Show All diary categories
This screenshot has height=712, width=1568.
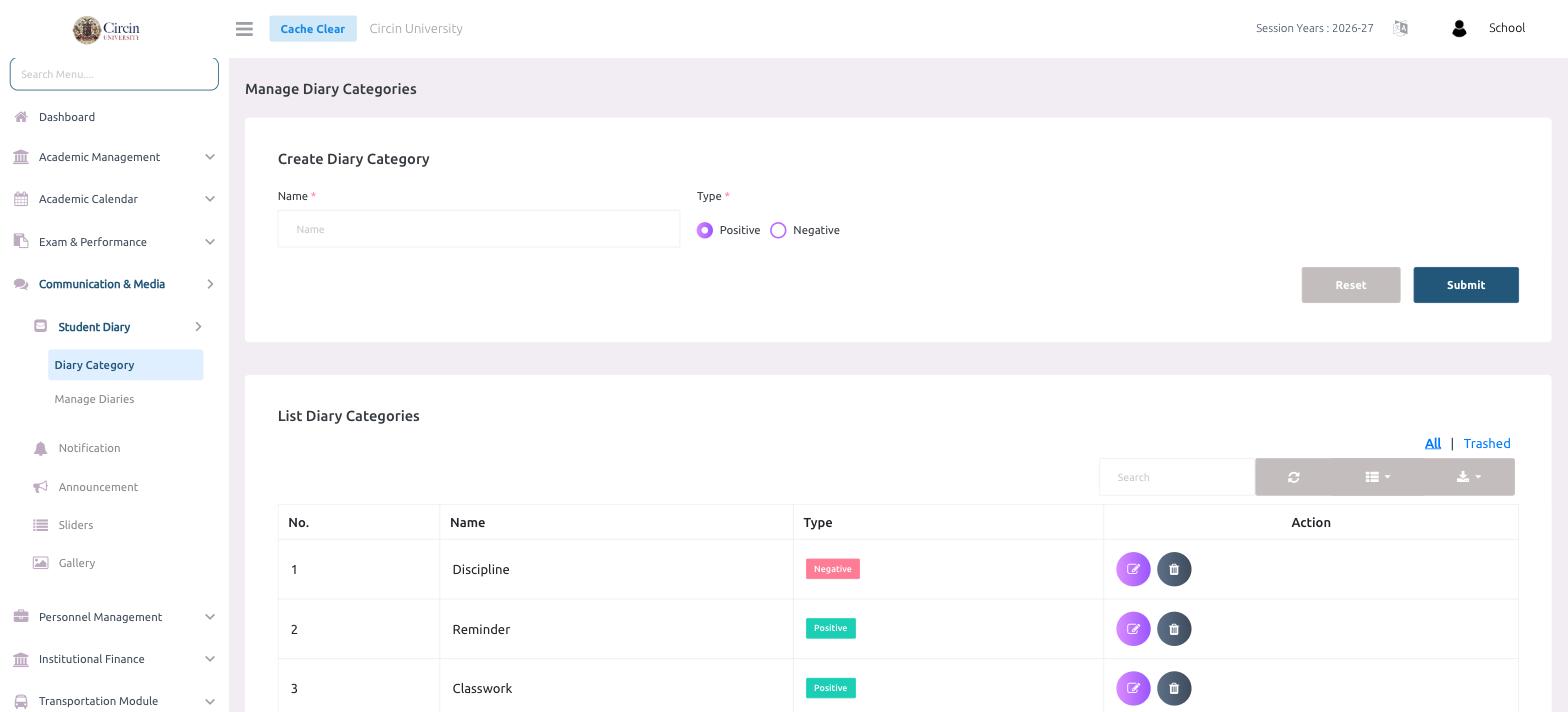(x=1432, y=443)
